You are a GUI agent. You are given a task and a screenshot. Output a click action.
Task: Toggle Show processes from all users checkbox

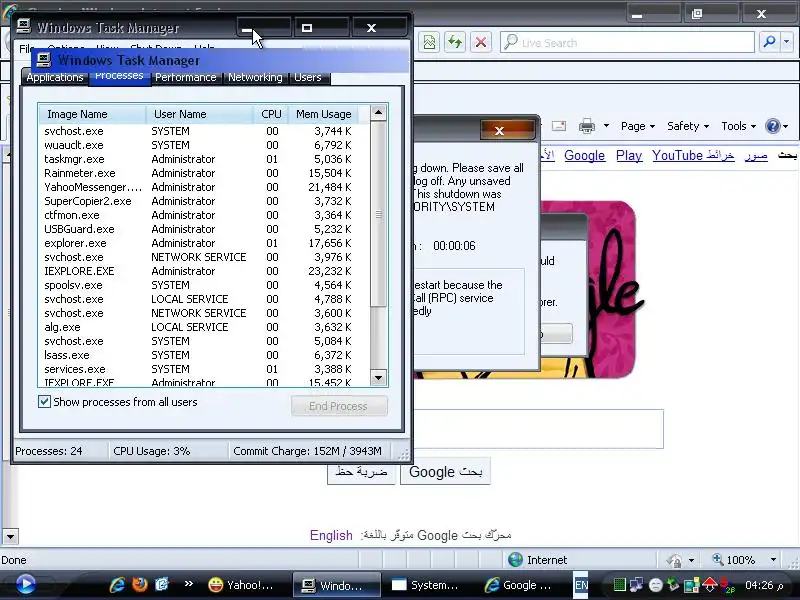(x=44, y=402)
